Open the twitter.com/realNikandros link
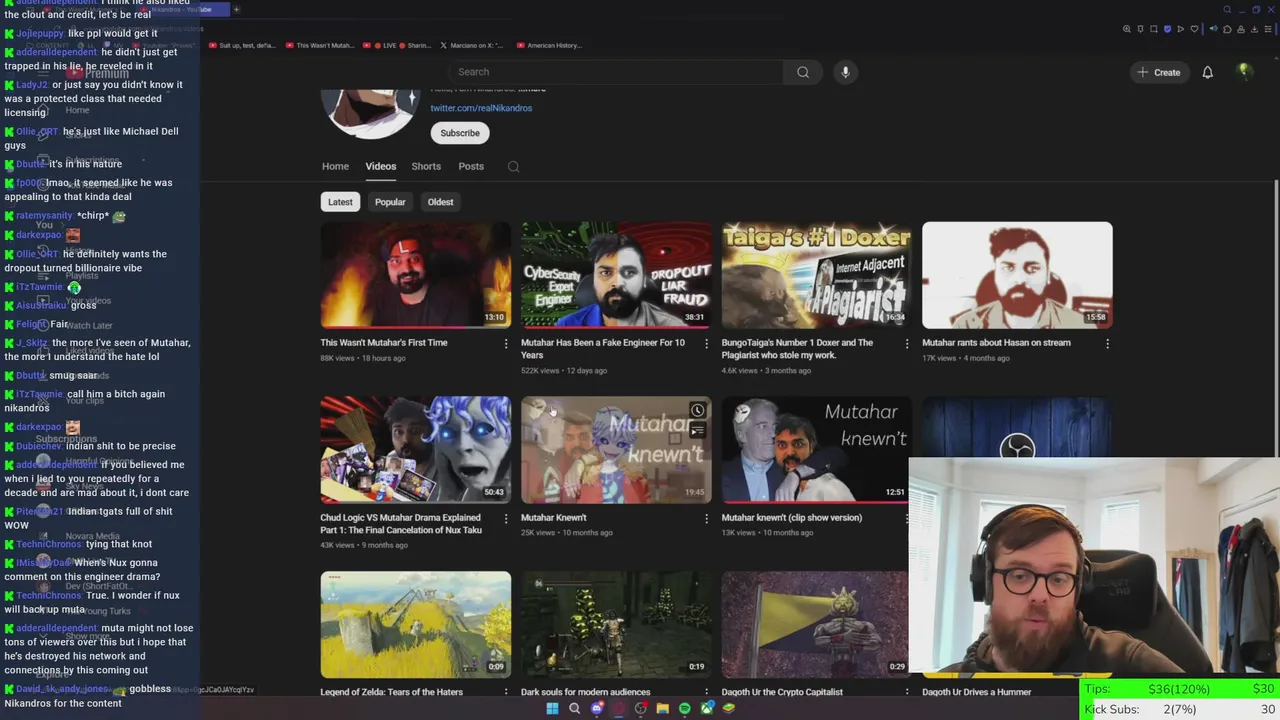This screenshot has width=1280, height=720. click(x=481, y=108)
